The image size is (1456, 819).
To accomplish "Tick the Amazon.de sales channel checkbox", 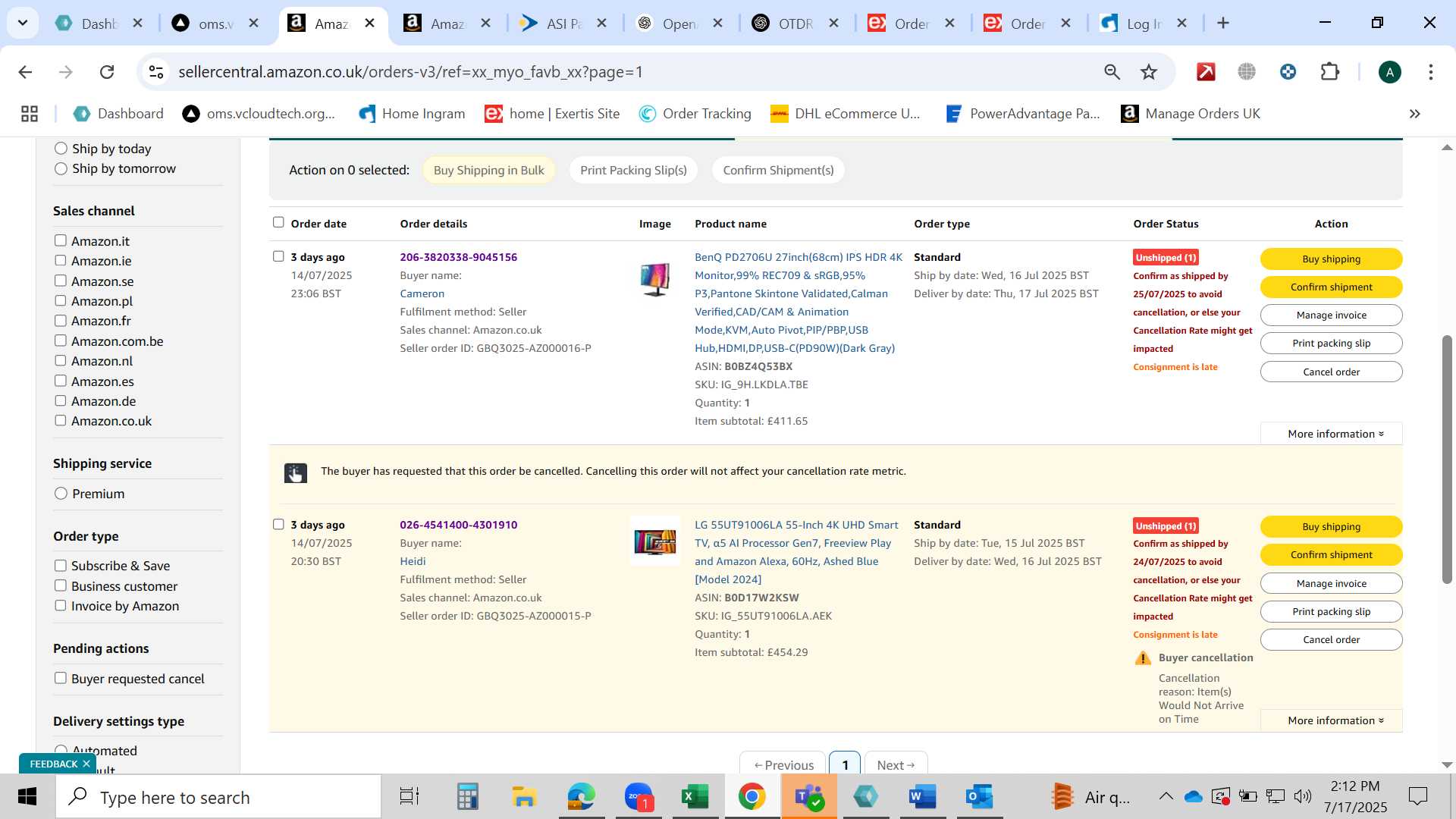I will coord(61,400).
